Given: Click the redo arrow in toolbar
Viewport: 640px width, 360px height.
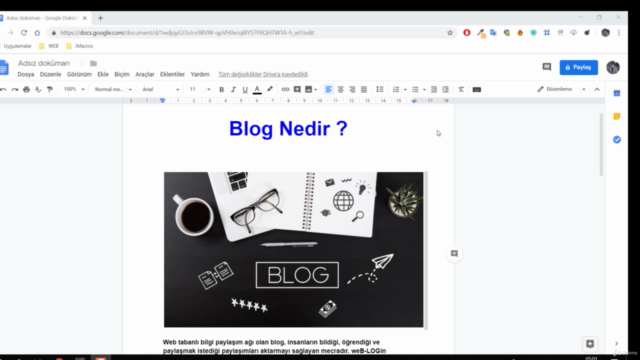Looking at the screenshot, I should tap(15, 89).
